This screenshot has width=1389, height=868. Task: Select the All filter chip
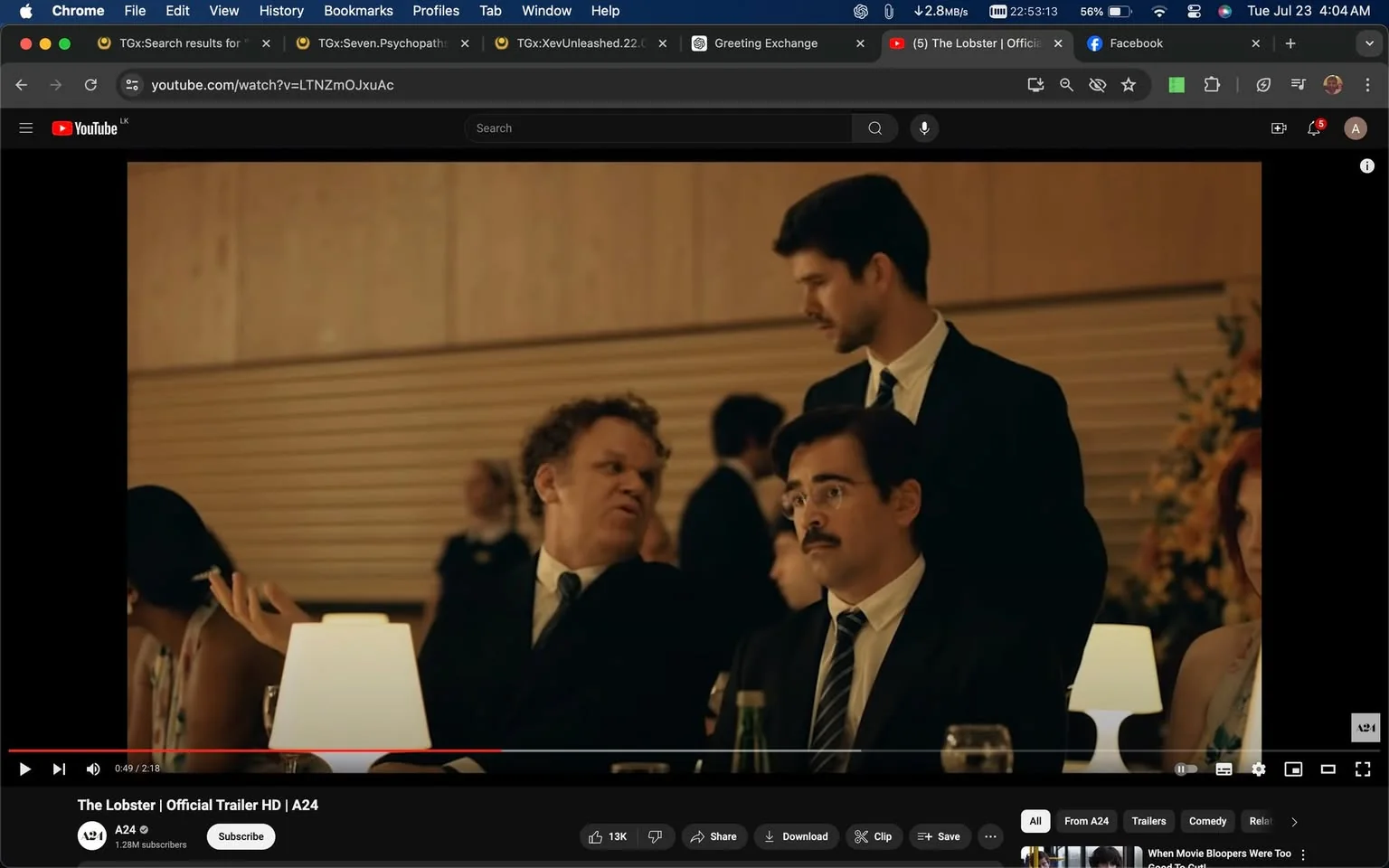point(1035,821)
